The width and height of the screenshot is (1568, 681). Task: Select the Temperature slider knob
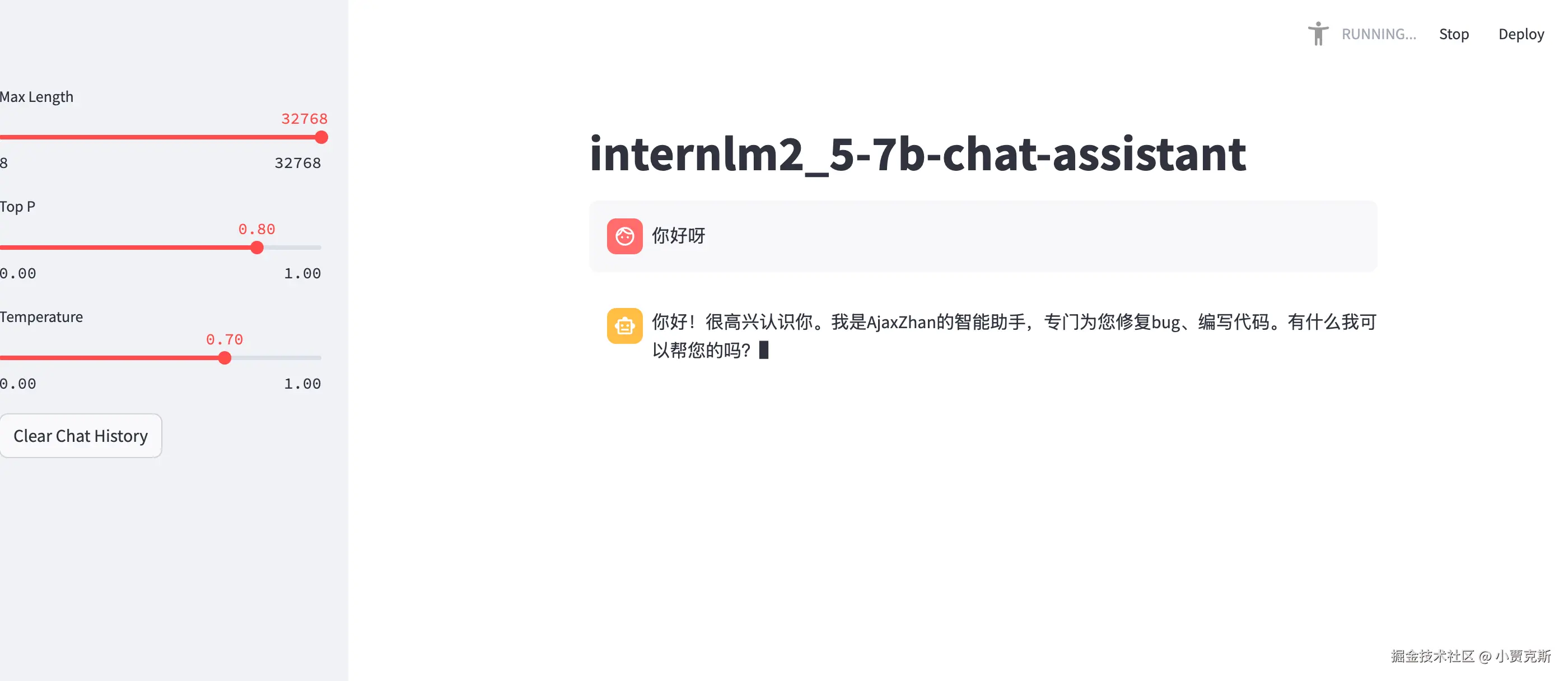click(225, 358)
